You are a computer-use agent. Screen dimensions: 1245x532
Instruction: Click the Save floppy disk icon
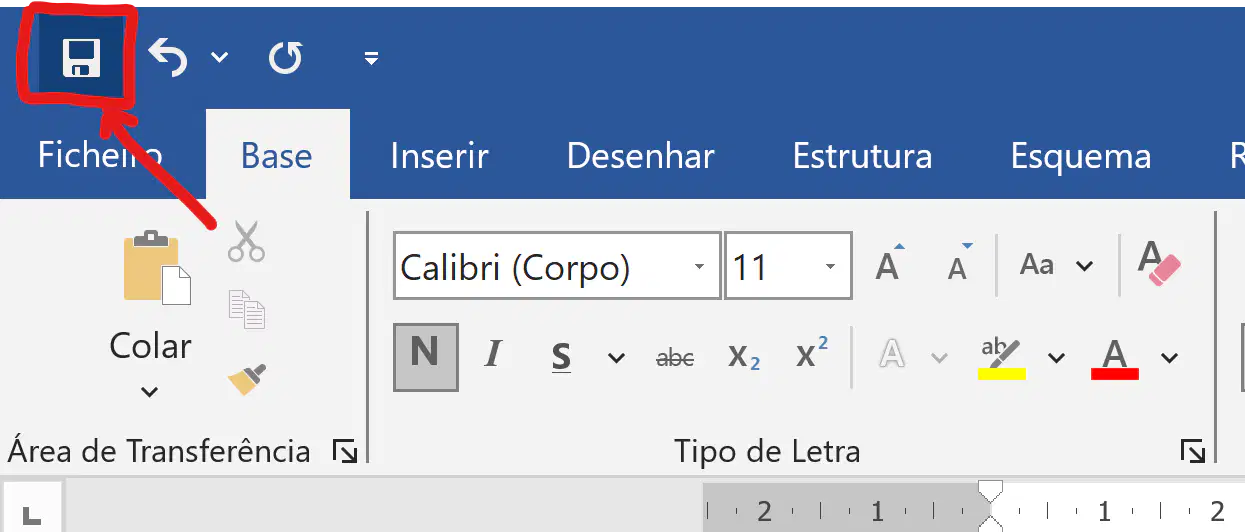(81, 57)
